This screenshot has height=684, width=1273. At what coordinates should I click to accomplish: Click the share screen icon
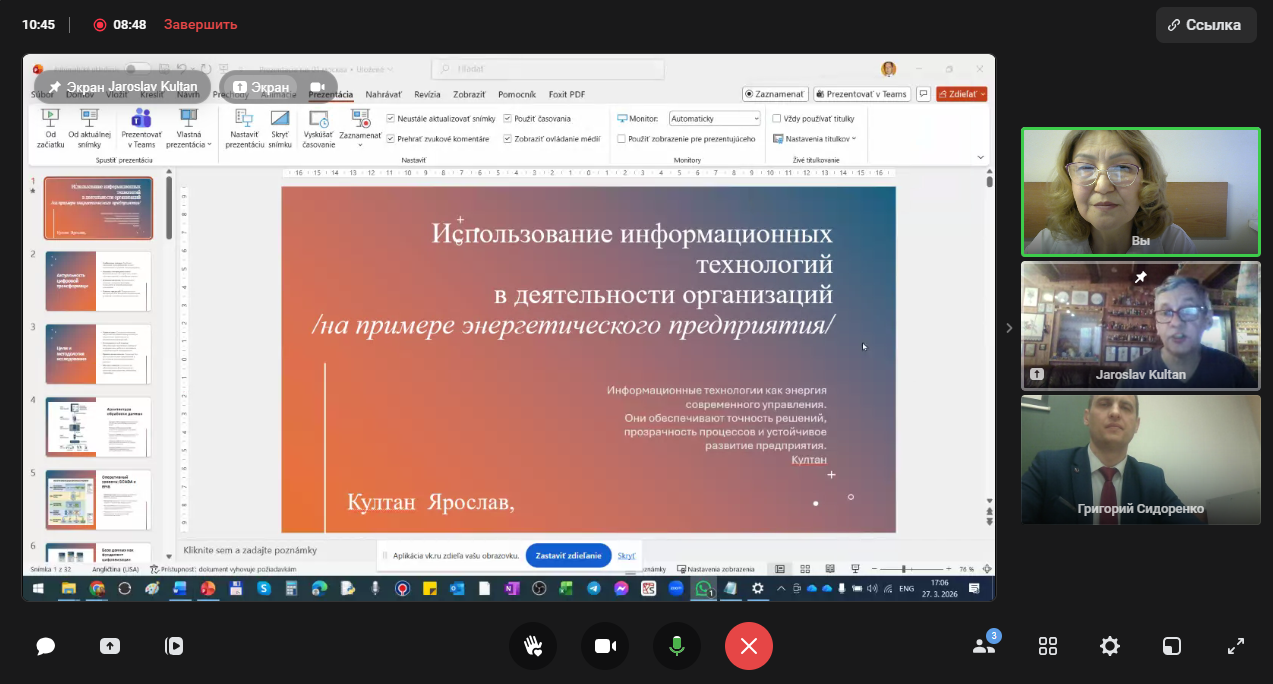[110, 646]
